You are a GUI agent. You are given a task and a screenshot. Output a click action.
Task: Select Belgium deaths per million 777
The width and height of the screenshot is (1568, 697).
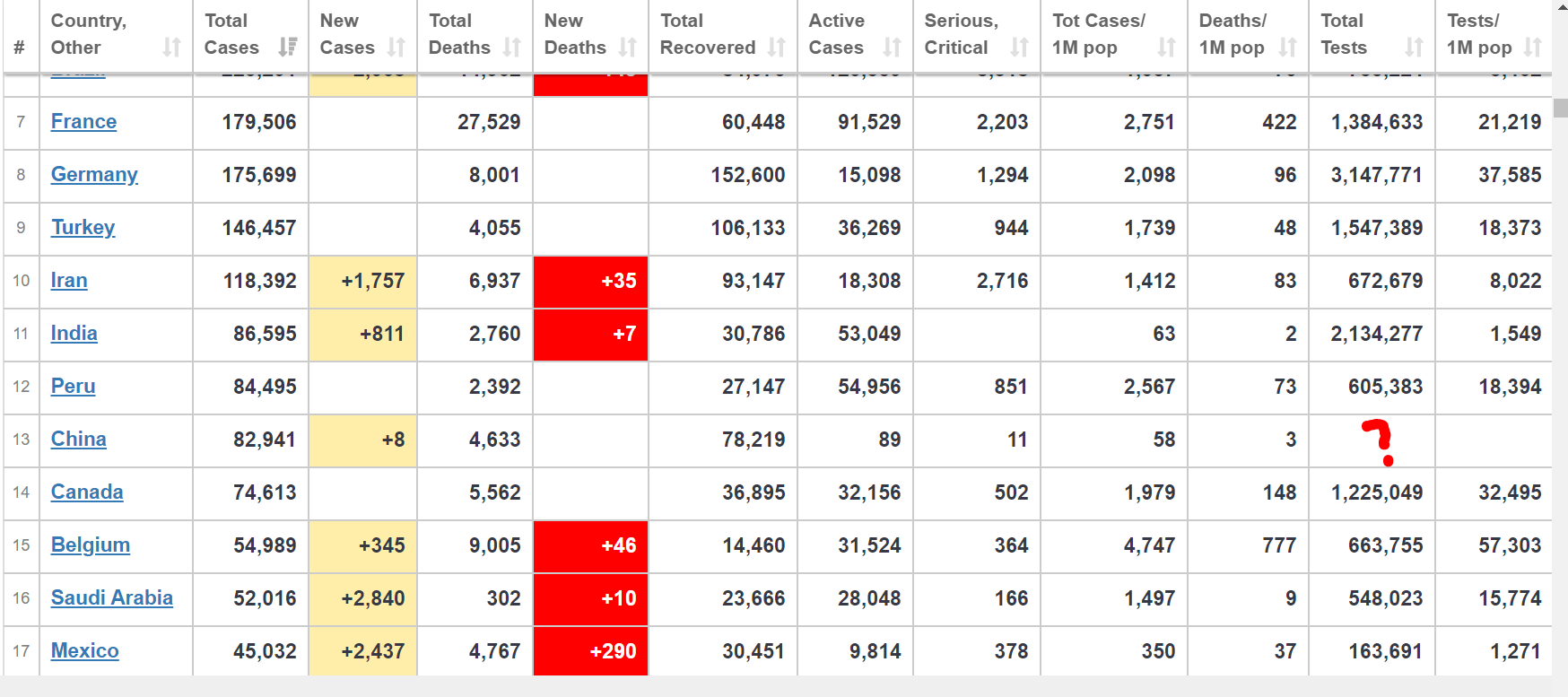point(1279,545)
